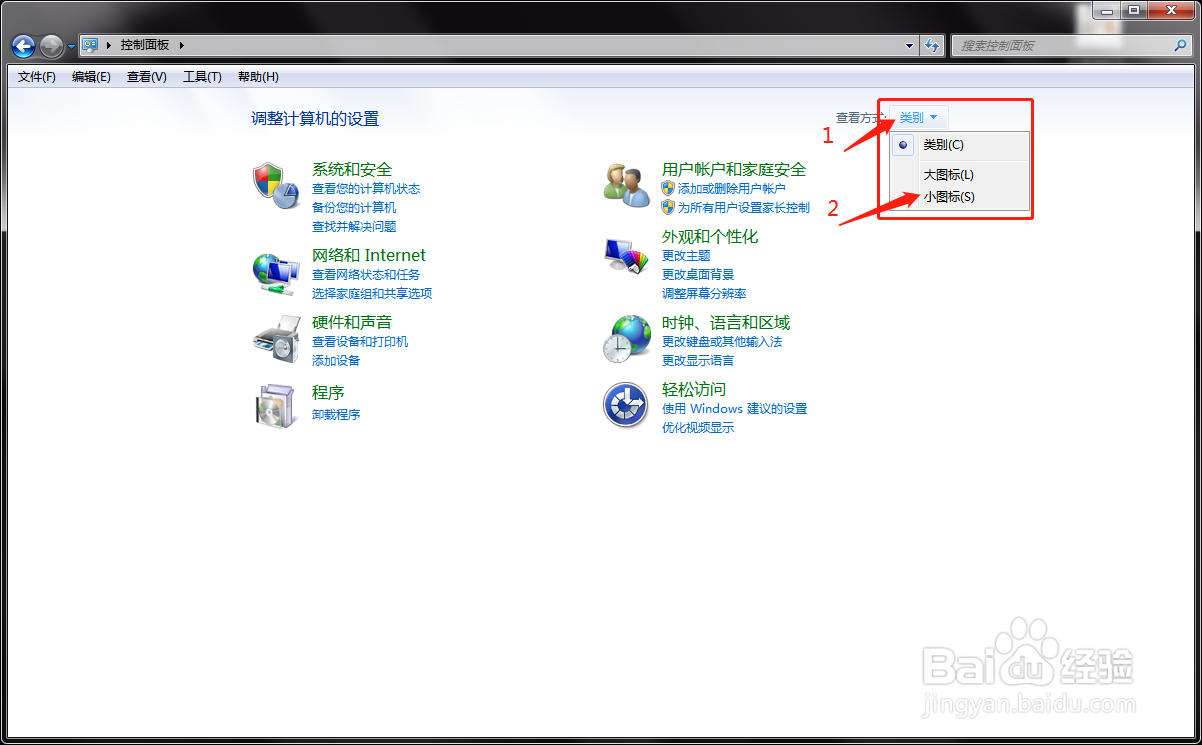Click the Programs disc box icon
Screen dimensions: 1202x745
[x=275, y=405]
